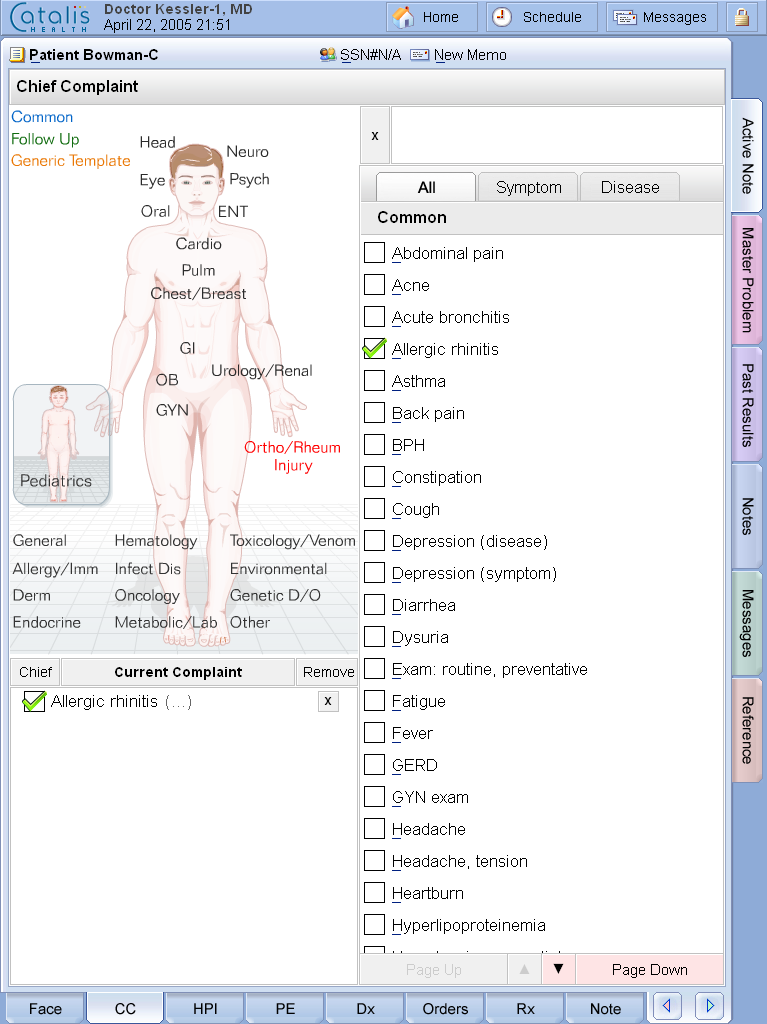Click the grey up triangle arrow
The image size is (767, 1024).
point(525,969)
